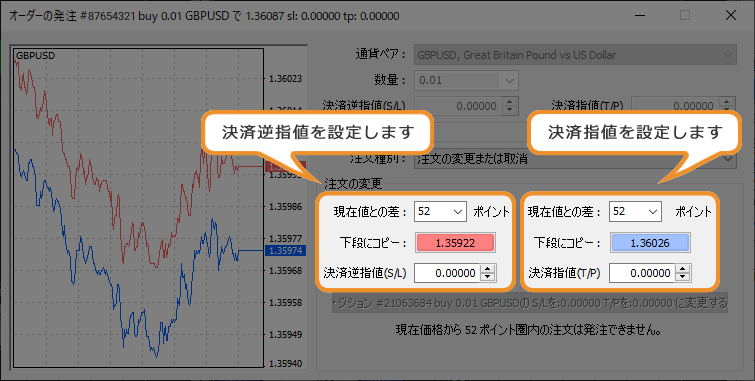
Task: Click the upper S/L stepper arrows
Action: coord(510,105)
